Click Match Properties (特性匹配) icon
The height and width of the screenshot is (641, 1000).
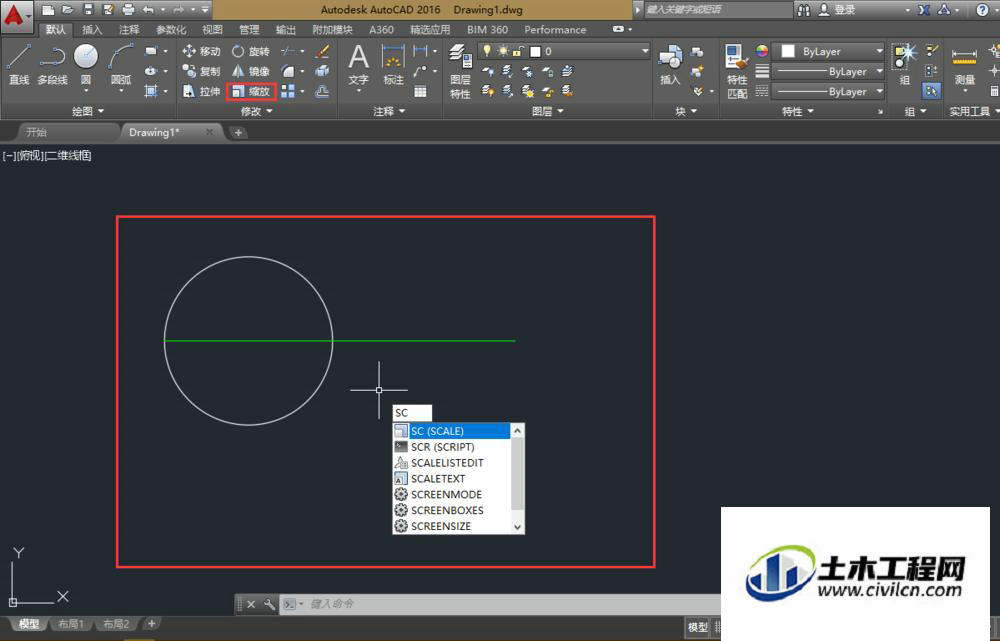point(737,70)
